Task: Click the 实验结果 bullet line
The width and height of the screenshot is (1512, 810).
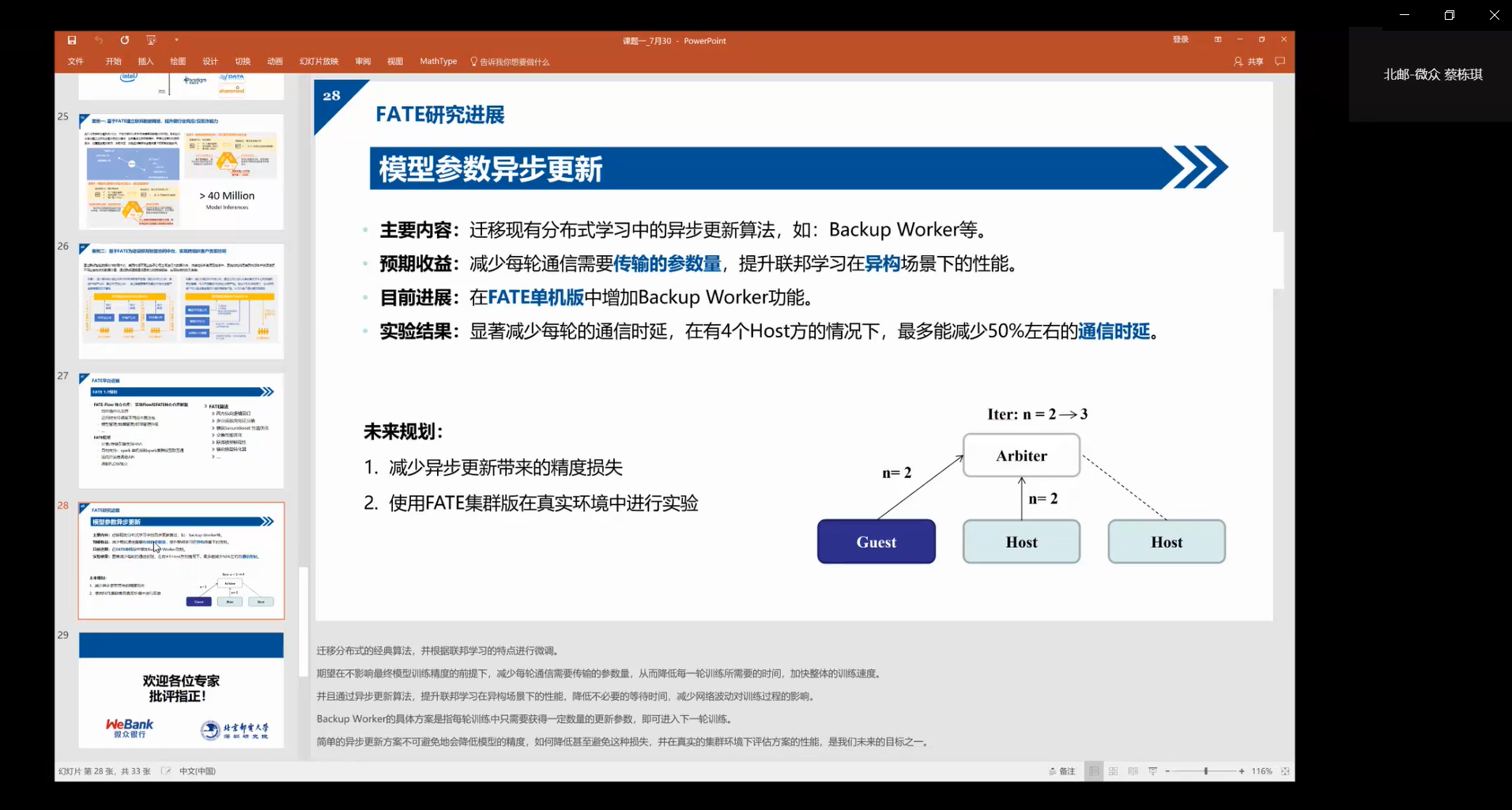Action: (x=770, y=331)
